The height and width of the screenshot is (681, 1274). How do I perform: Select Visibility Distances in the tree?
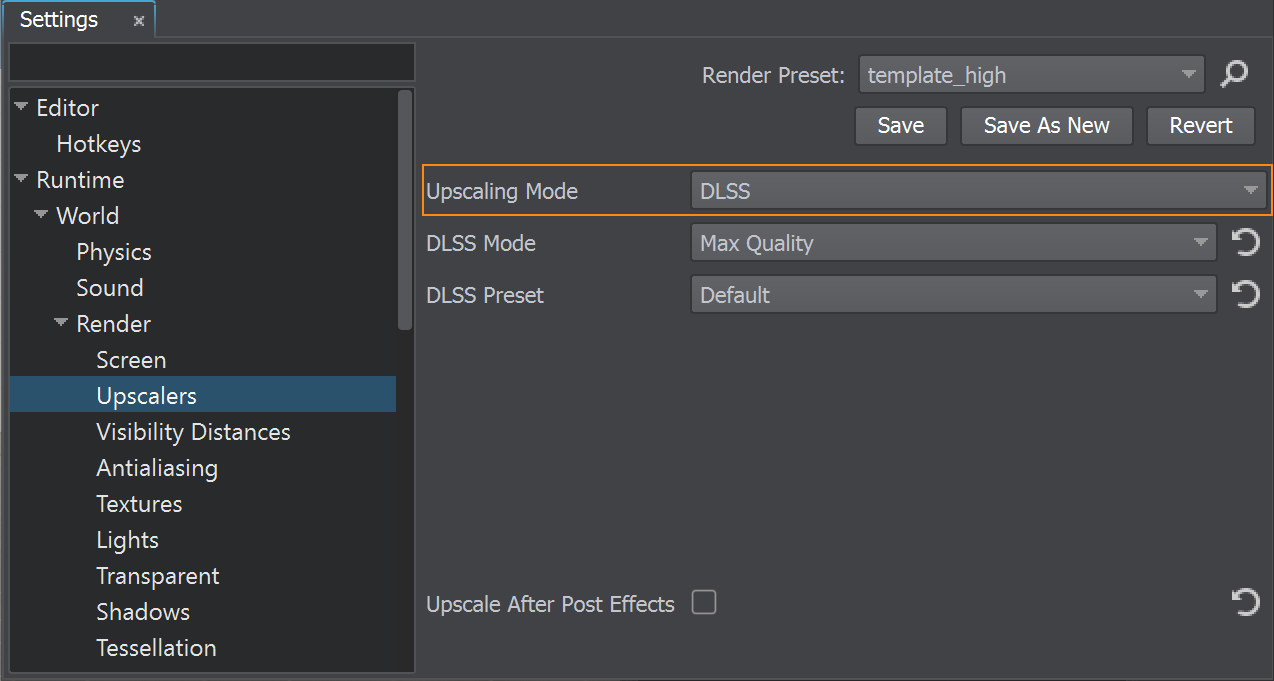click(193, 432)
